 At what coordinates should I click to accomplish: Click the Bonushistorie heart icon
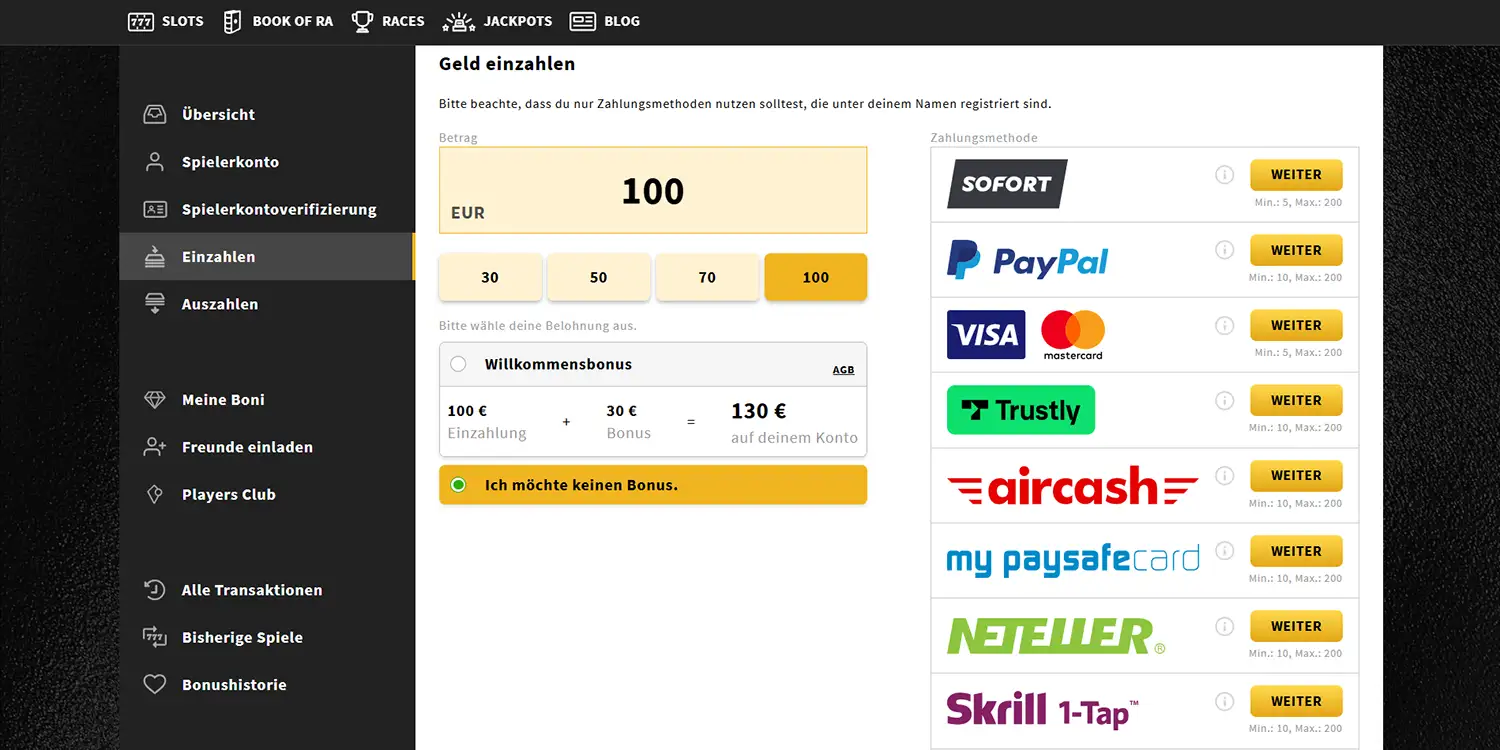154,685
